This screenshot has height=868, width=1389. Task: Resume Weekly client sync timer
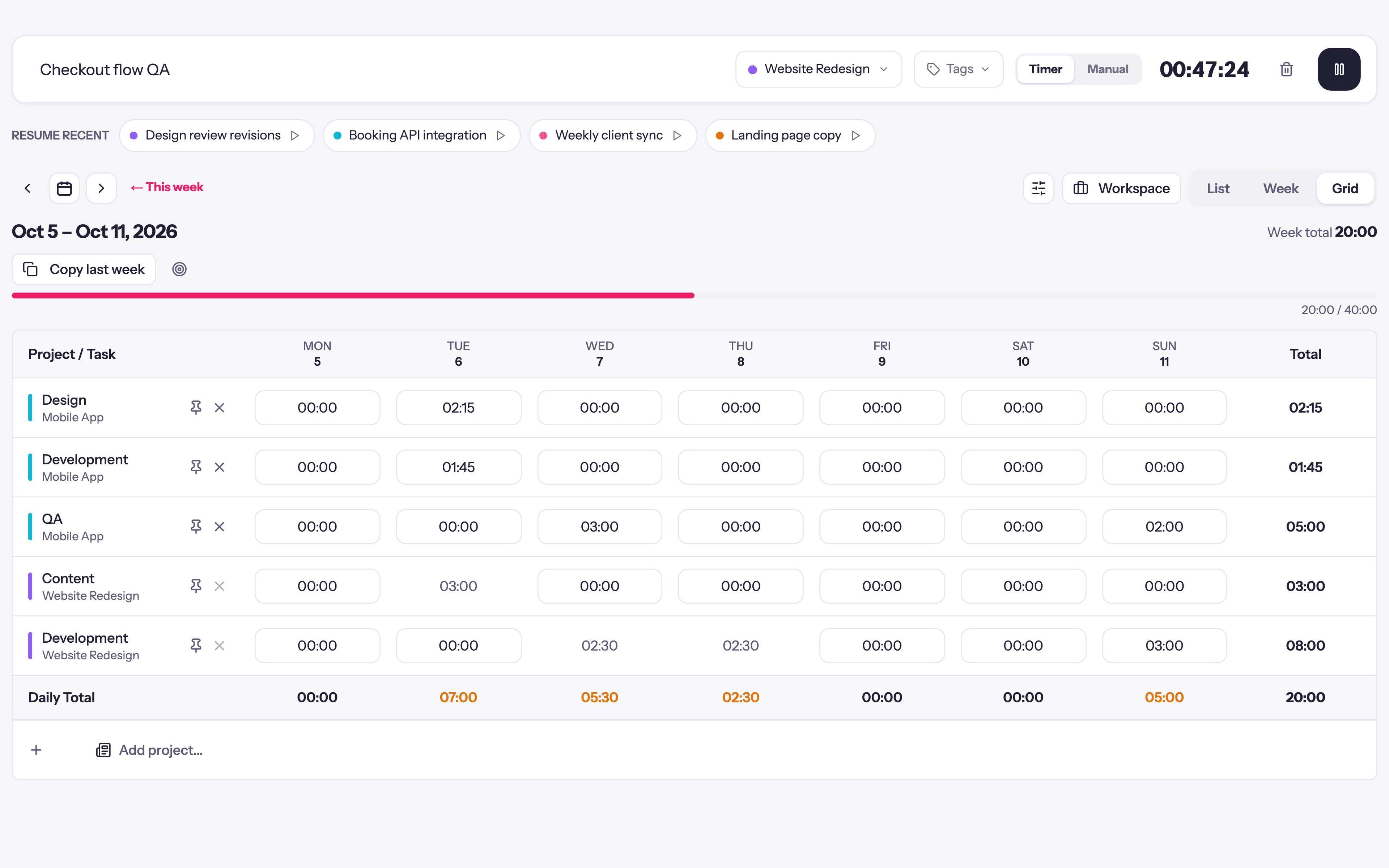612,136
